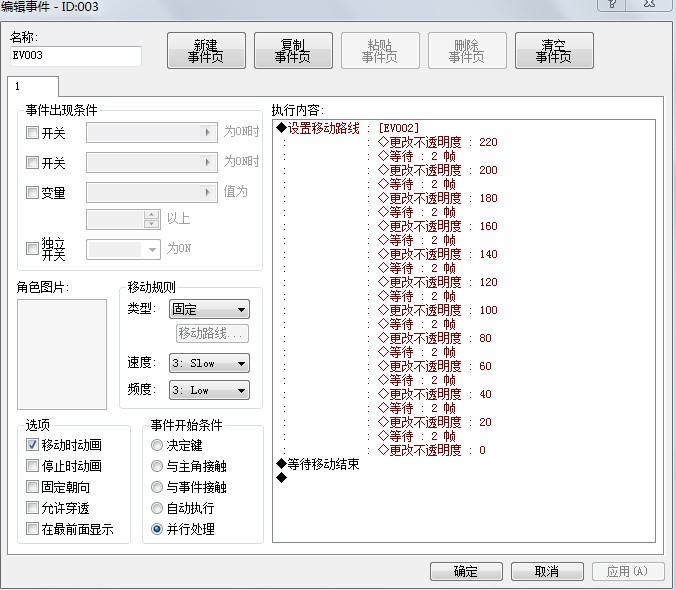Select the empty last command diamond line

pyautogui.click(x=282, y=478)
